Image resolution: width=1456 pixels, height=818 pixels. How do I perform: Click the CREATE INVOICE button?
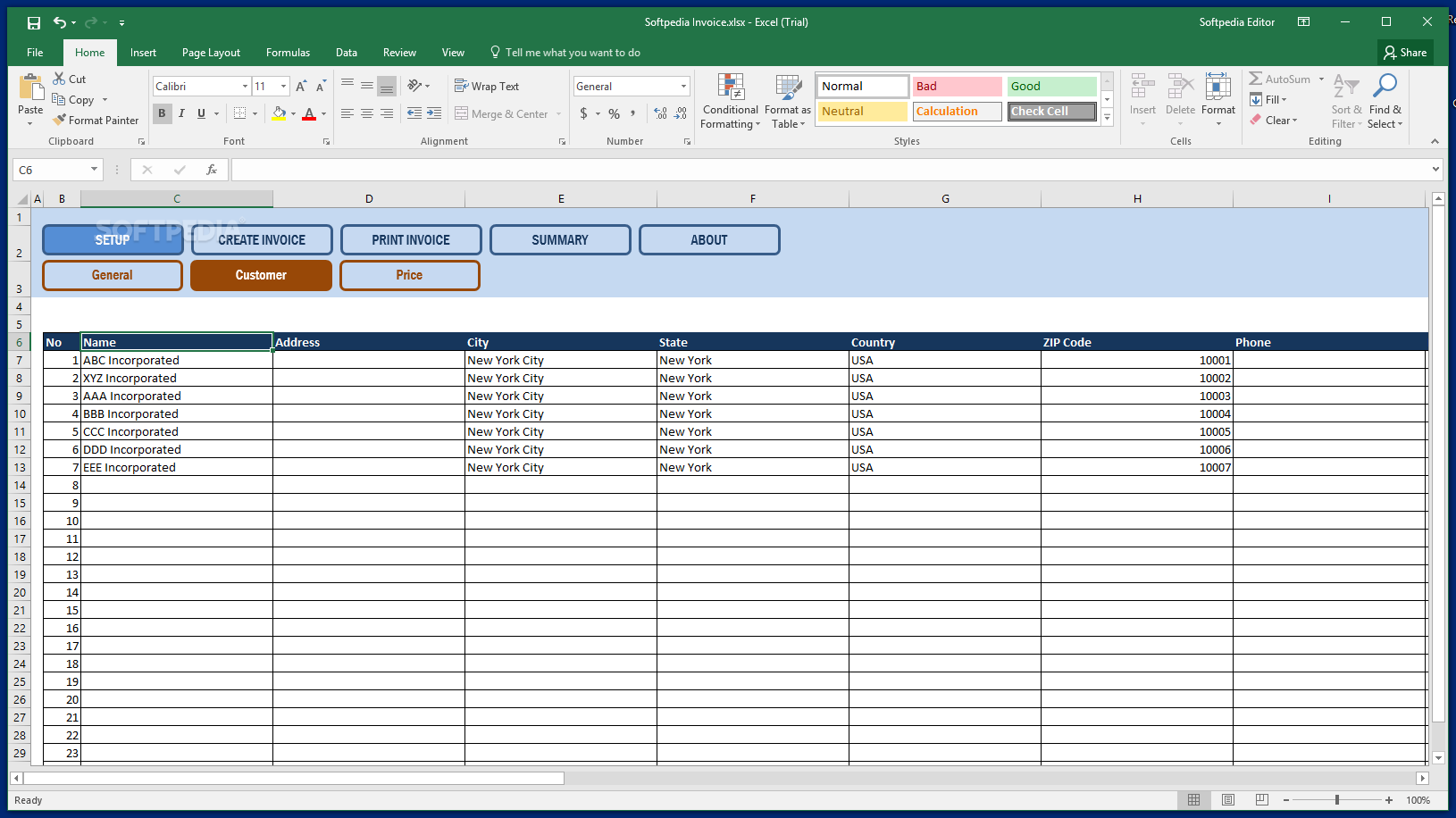click(262, 239)
